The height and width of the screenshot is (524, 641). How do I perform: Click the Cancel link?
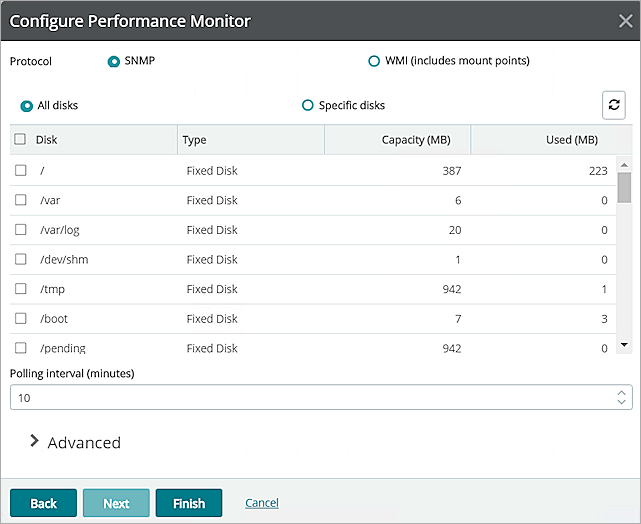point(262,503)
